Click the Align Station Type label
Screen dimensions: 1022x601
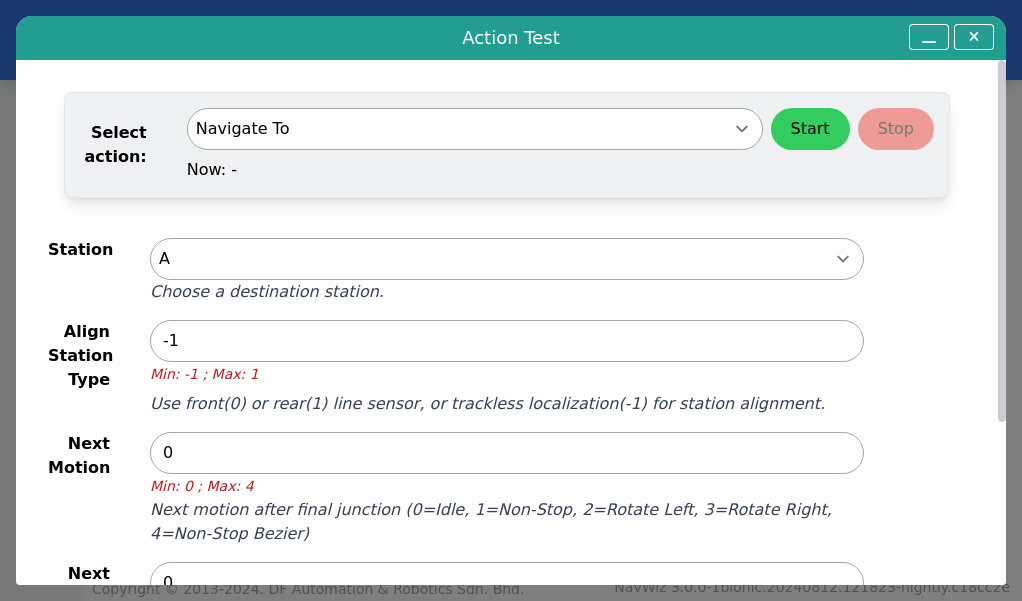tap(80, 355)
